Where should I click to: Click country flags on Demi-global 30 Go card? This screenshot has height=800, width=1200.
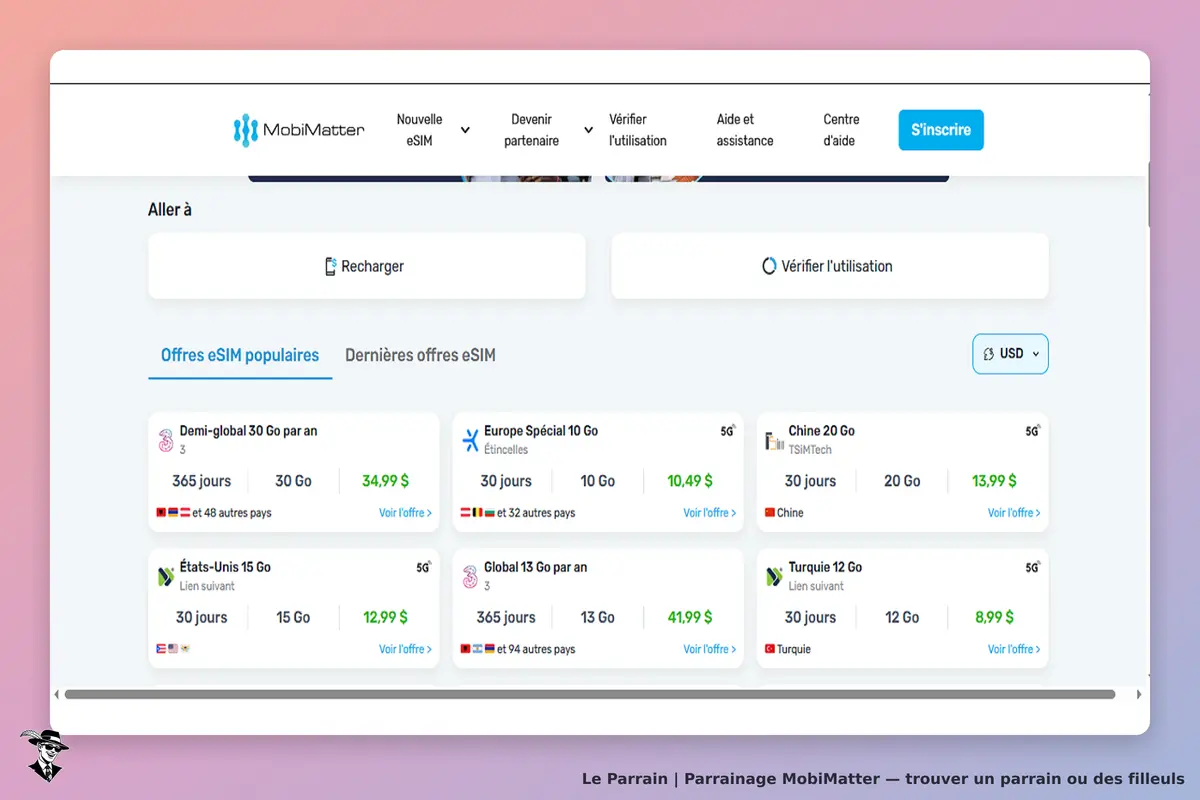pyautogui.click(x=173, y=513)
